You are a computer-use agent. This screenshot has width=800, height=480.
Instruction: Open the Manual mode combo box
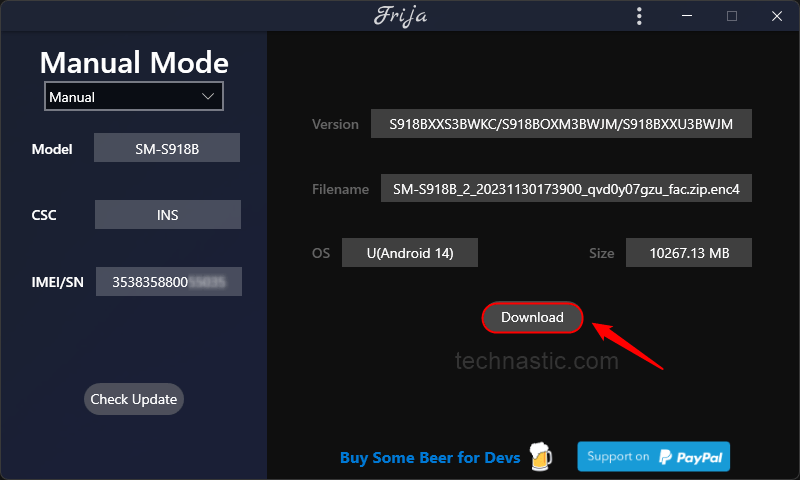point(134,96)
